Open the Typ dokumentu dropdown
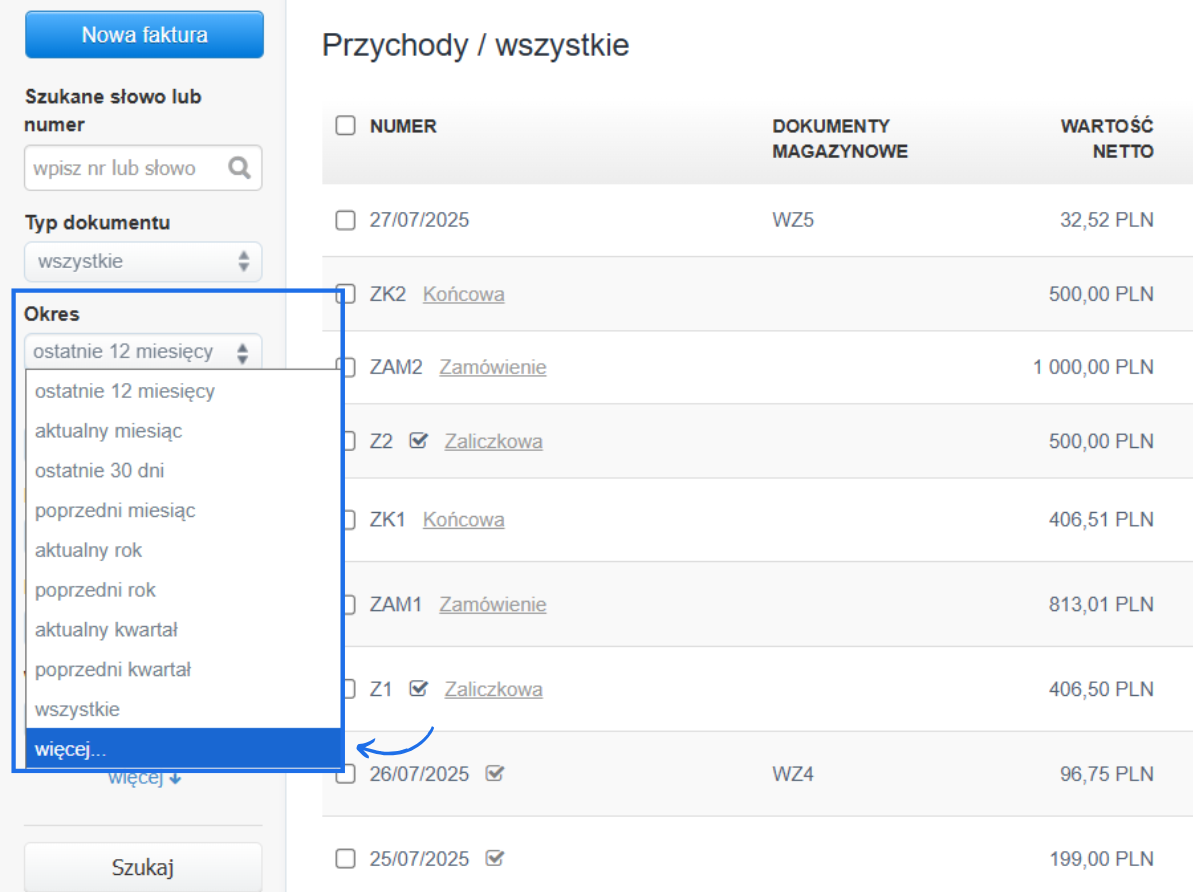The height and width of the screenshot is (892, 1193). 140,261
